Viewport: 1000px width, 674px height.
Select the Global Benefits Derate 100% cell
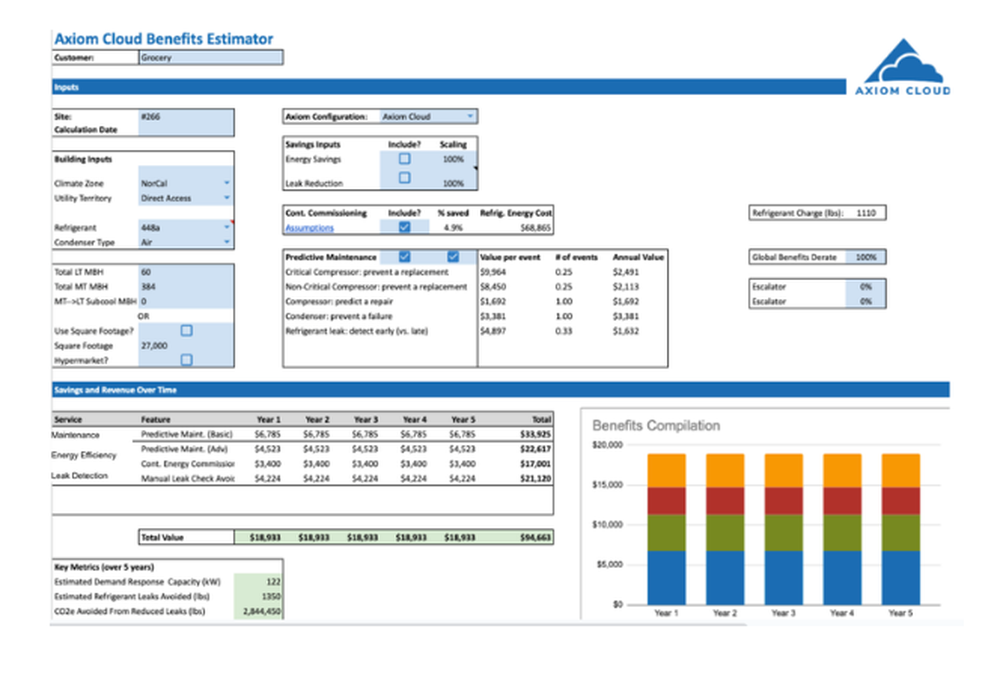click(865, 257)
